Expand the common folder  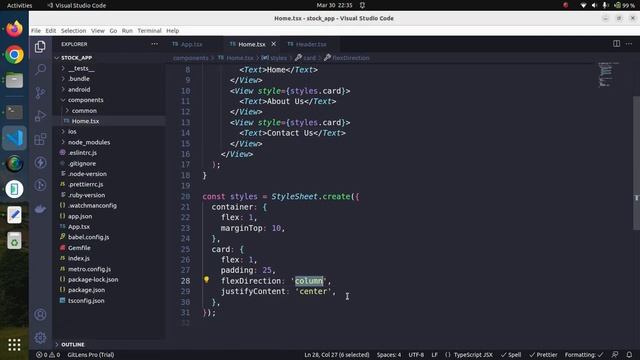coord(84,111)
